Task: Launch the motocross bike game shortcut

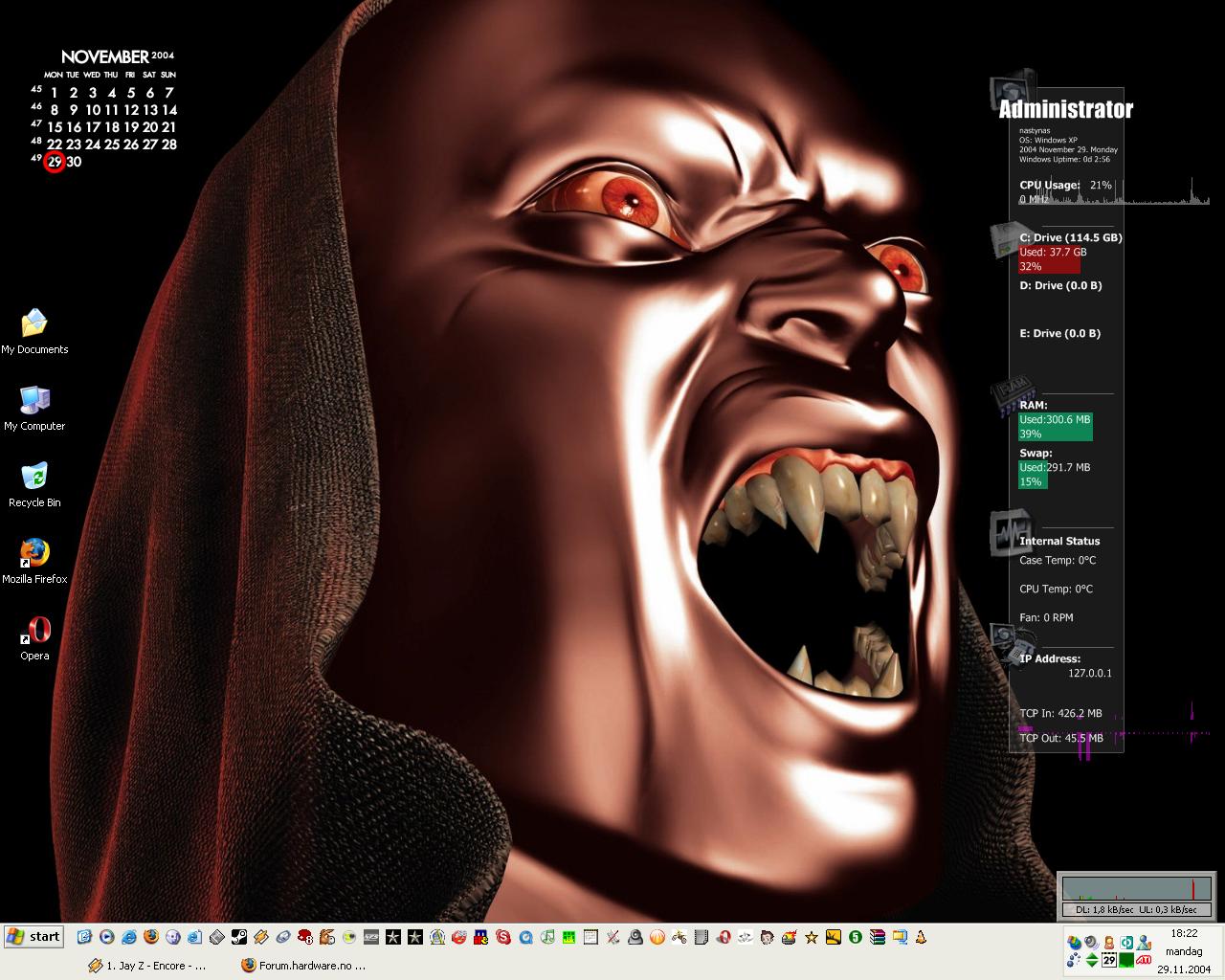Action: (679, 937)
